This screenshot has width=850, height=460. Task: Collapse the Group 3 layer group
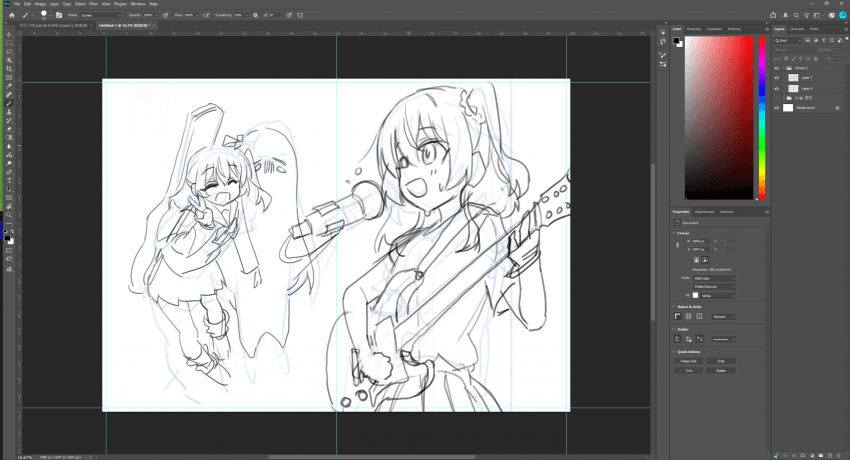click(x=784, y=68)
